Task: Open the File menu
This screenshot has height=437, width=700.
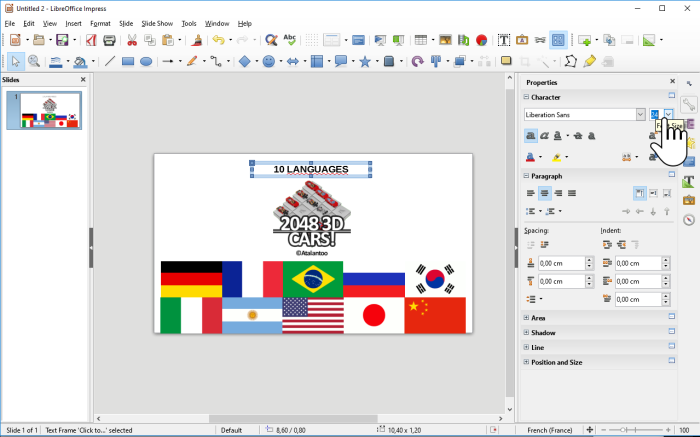Action: pos(9,24)
